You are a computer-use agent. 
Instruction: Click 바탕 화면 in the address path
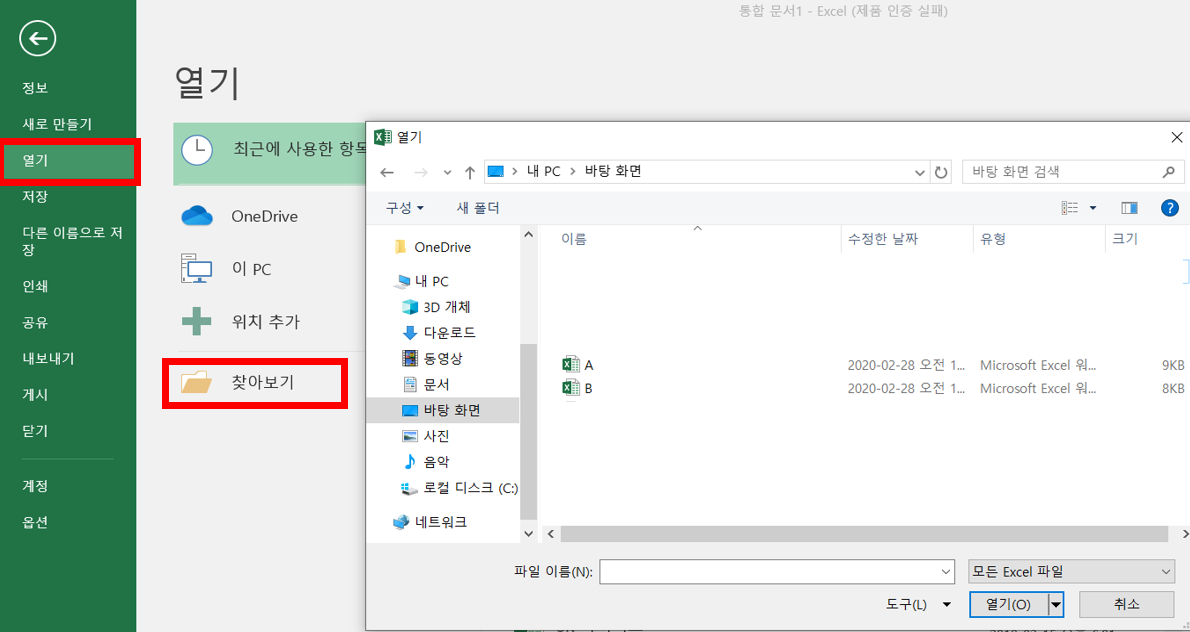pos(613,172)
